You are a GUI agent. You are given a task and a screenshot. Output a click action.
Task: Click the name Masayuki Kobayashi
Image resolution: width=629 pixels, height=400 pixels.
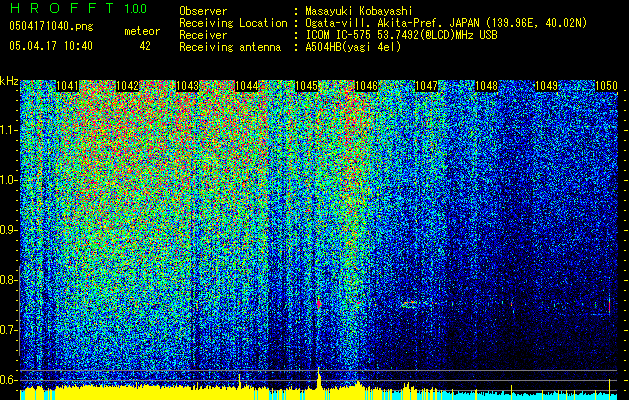(358, 11)
